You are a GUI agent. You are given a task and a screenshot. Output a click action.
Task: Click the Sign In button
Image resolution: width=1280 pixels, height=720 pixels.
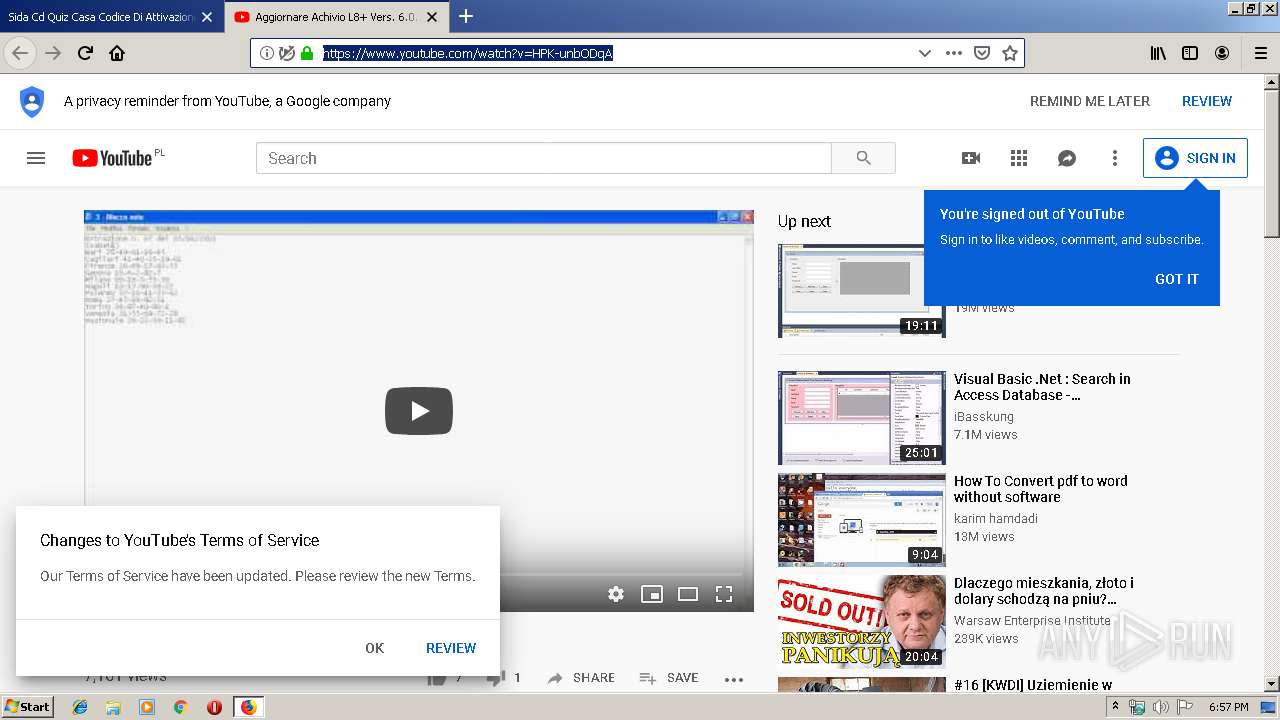coord(1195,158)
